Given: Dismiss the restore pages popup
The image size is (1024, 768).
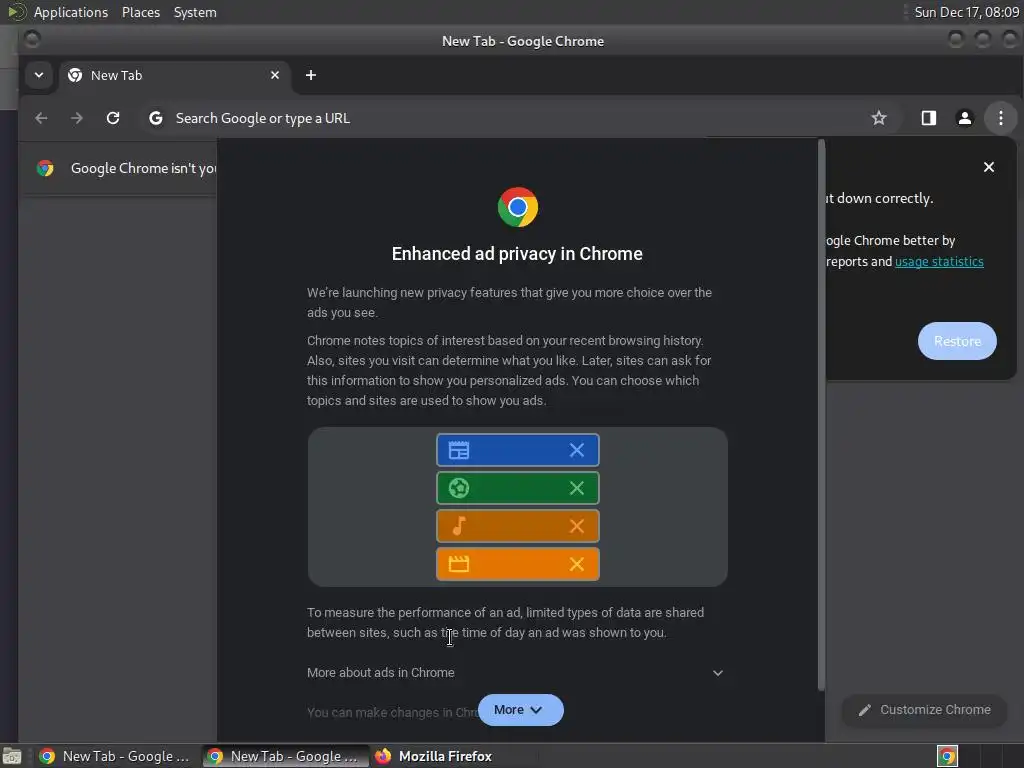Looking at the screenshot, I should pos(989,167).
